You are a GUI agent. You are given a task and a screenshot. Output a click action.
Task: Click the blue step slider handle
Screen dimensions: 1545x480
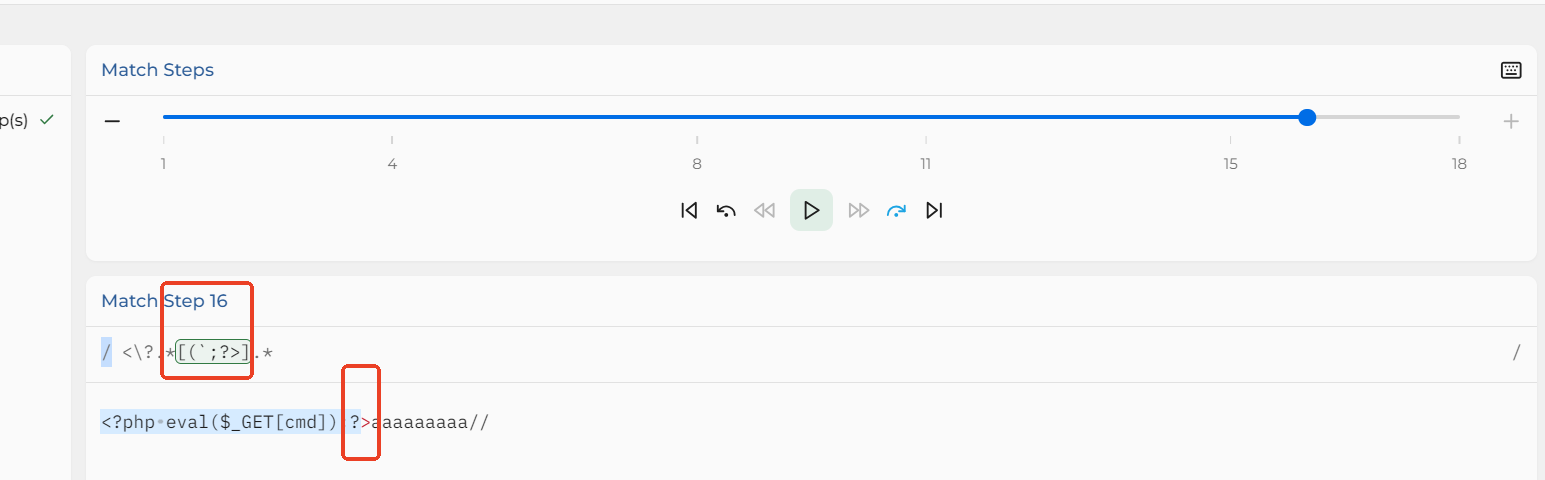click(x=1307, y=117)
